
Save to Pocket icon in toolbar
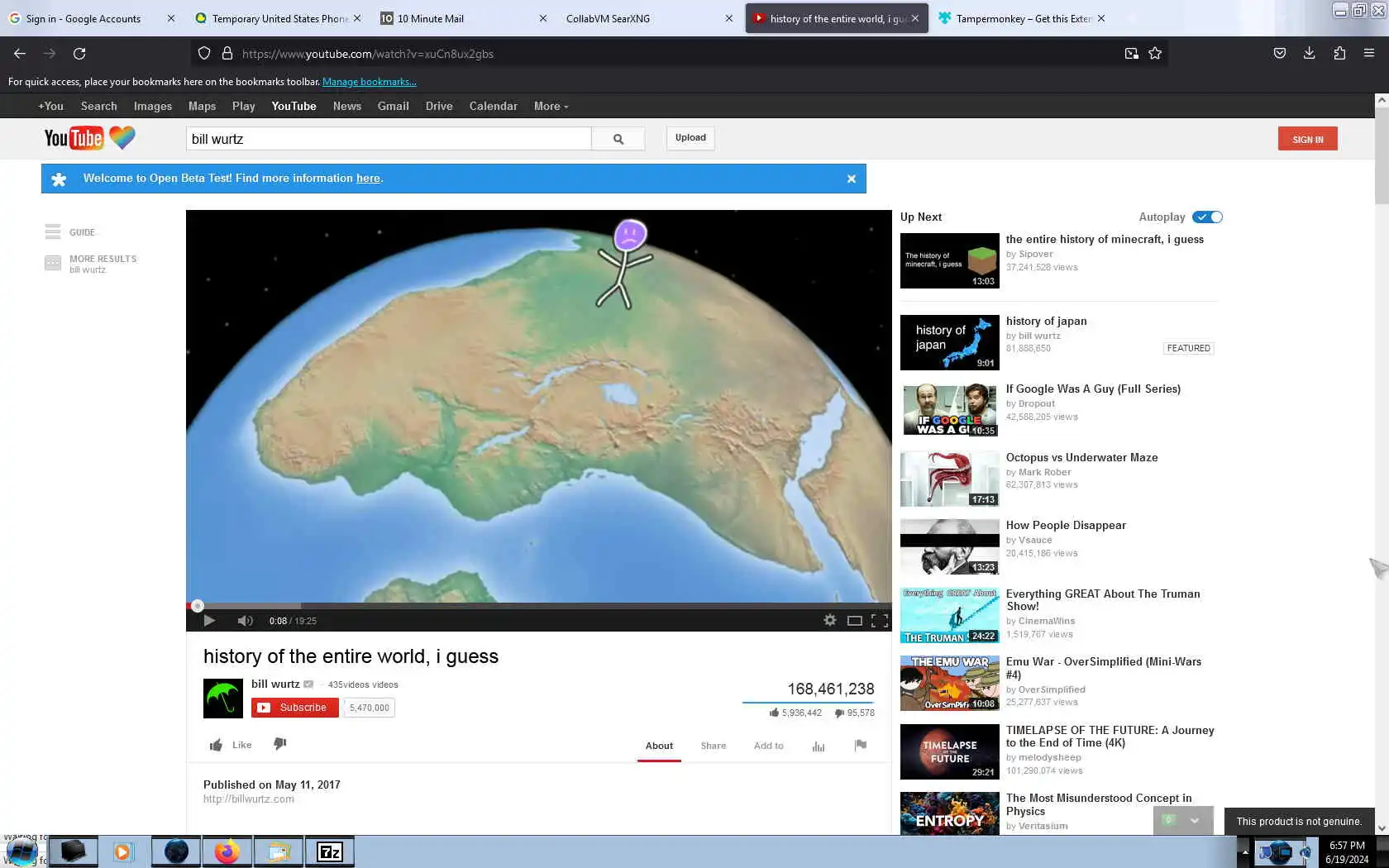[1279, 54]
